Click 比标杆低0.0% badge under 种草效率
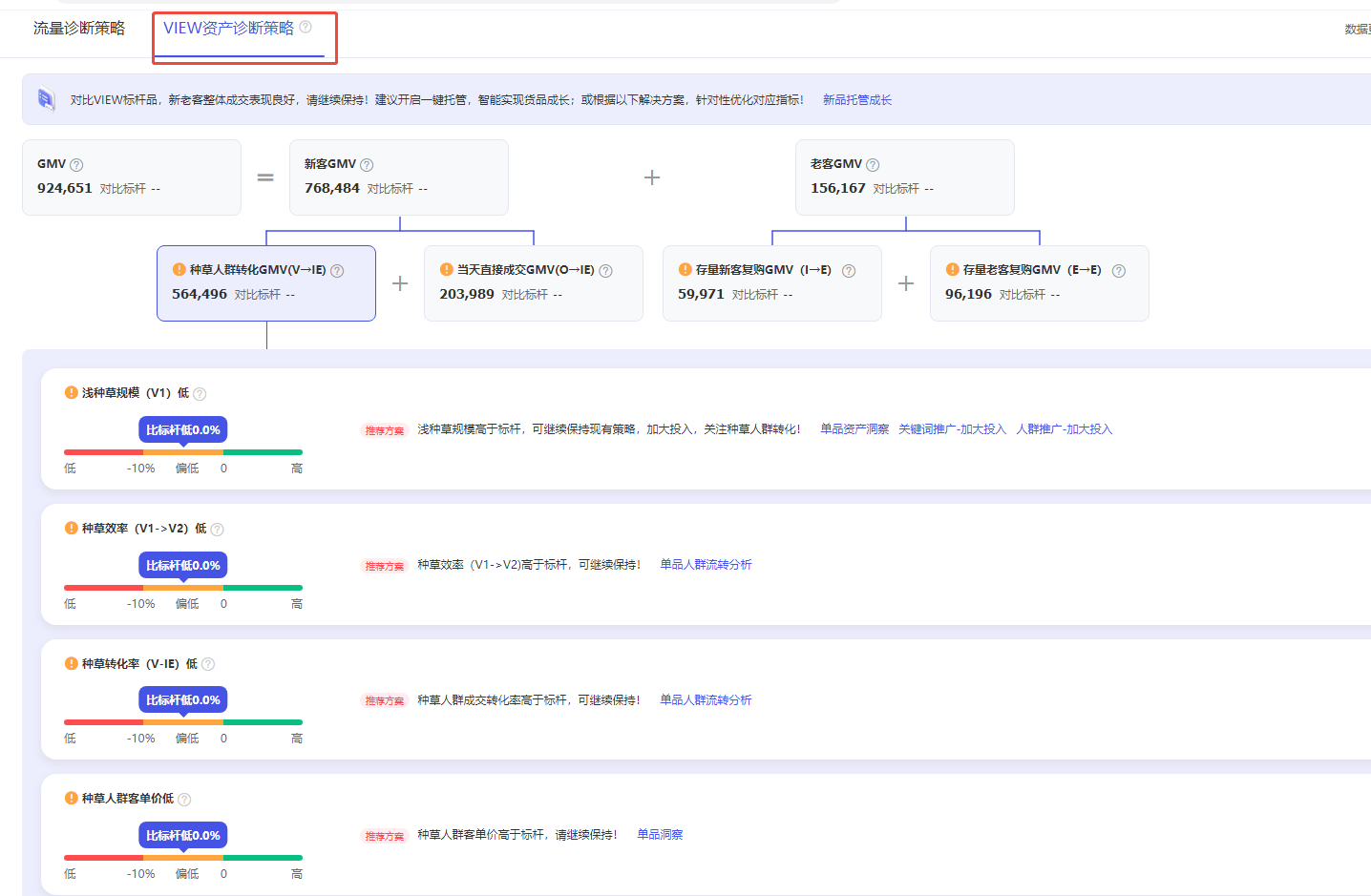 point(182,565)
